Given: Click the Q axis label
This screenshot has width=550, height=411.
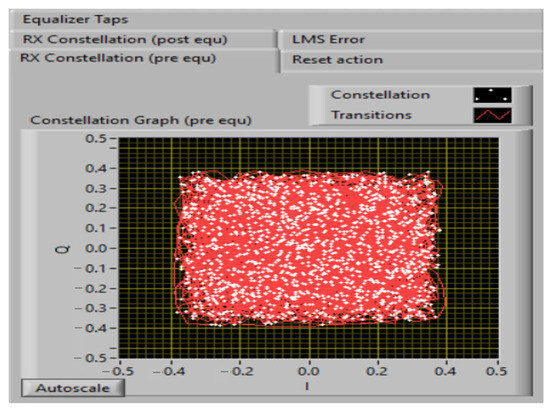Looking at the screenshot, I should (x=63, y=249).
